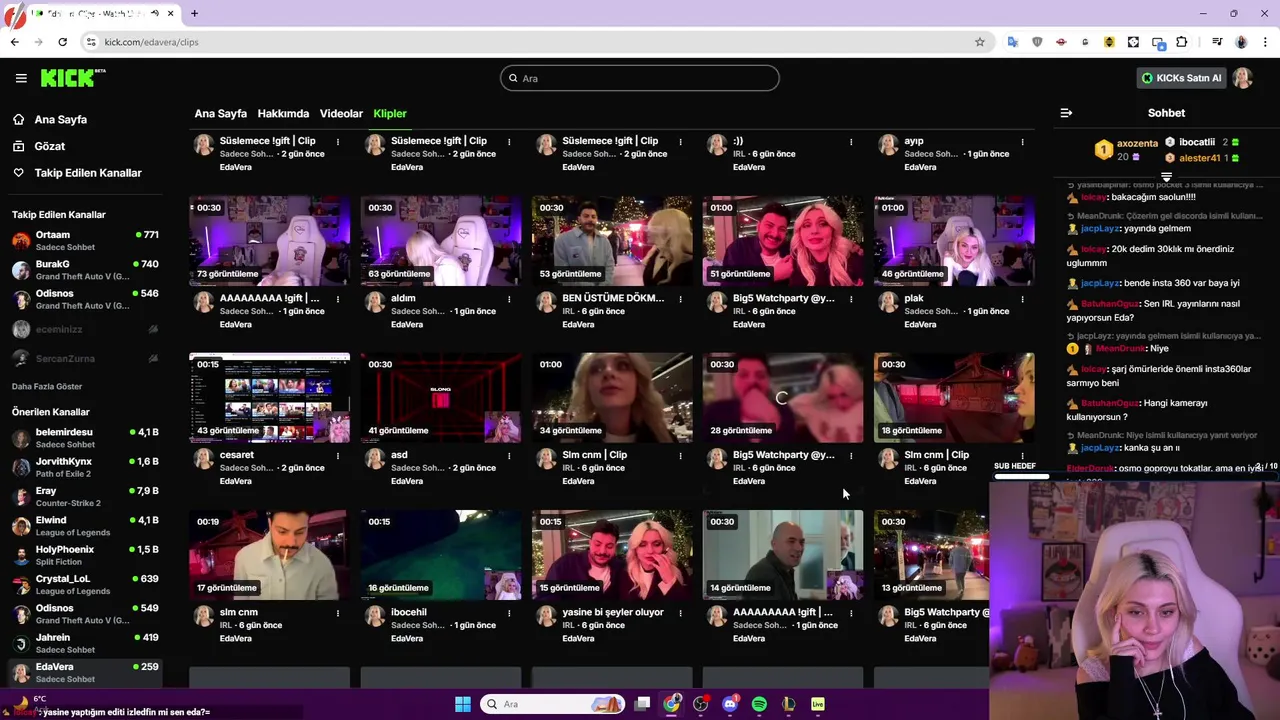Screen dimensions: 1280x720
Task: Open the hamburger menu beside Kick logo
Action: pyautogui.click(x=21, y=78)
